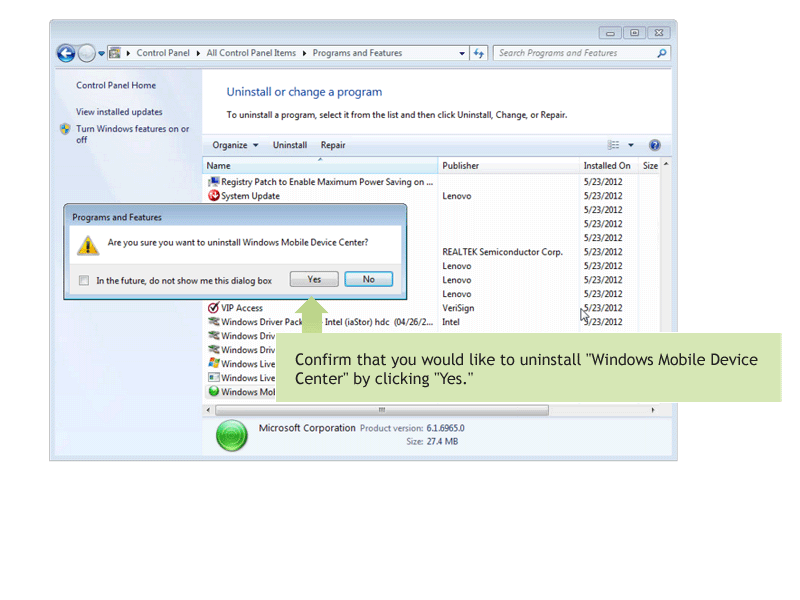Screen dimensions: 800x600
Task: Click the large green icon in details pane
Action: click(232, 435)
